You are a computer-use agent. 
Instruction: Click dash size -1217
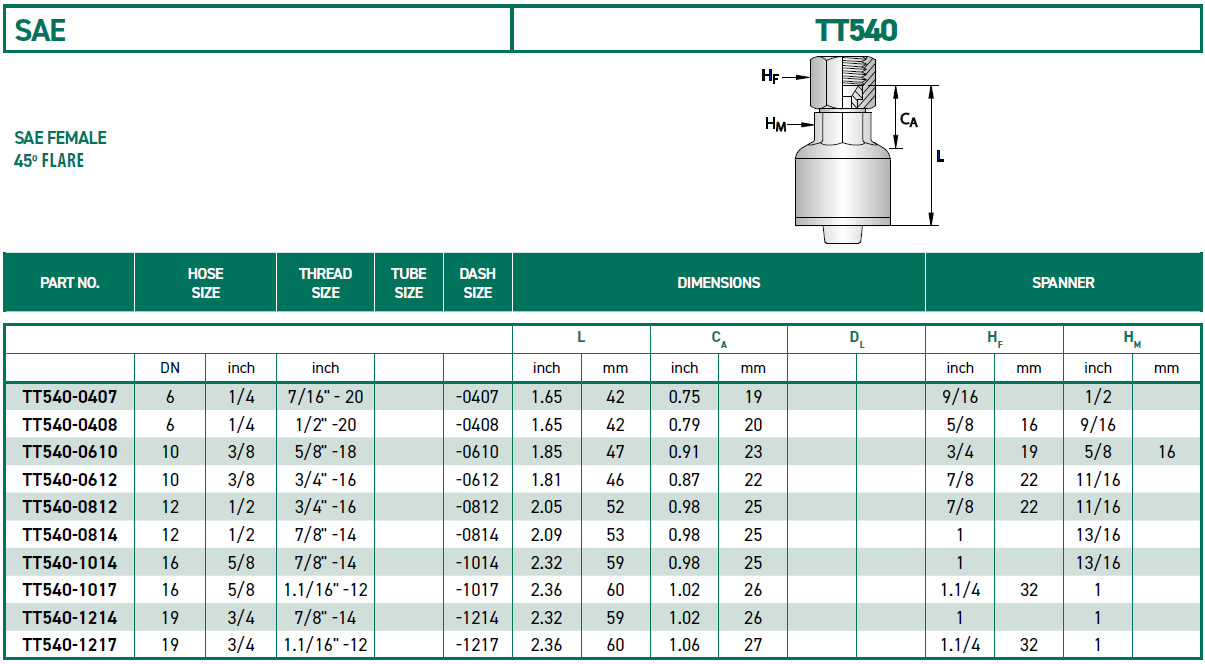click(477, 645)
